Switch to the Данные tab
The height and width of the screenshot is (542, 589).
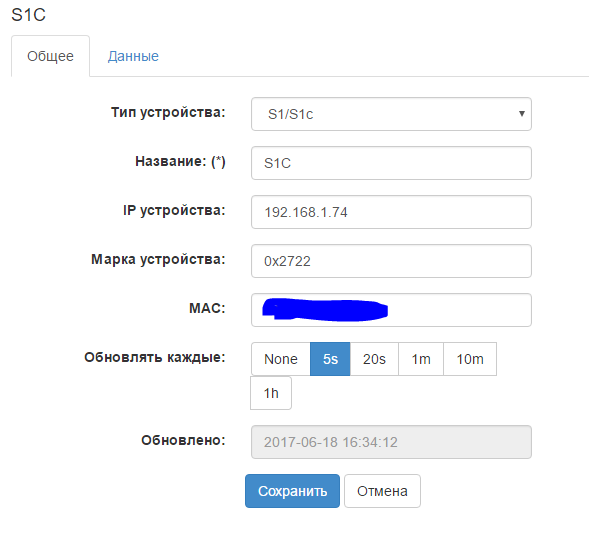[133, 56]
